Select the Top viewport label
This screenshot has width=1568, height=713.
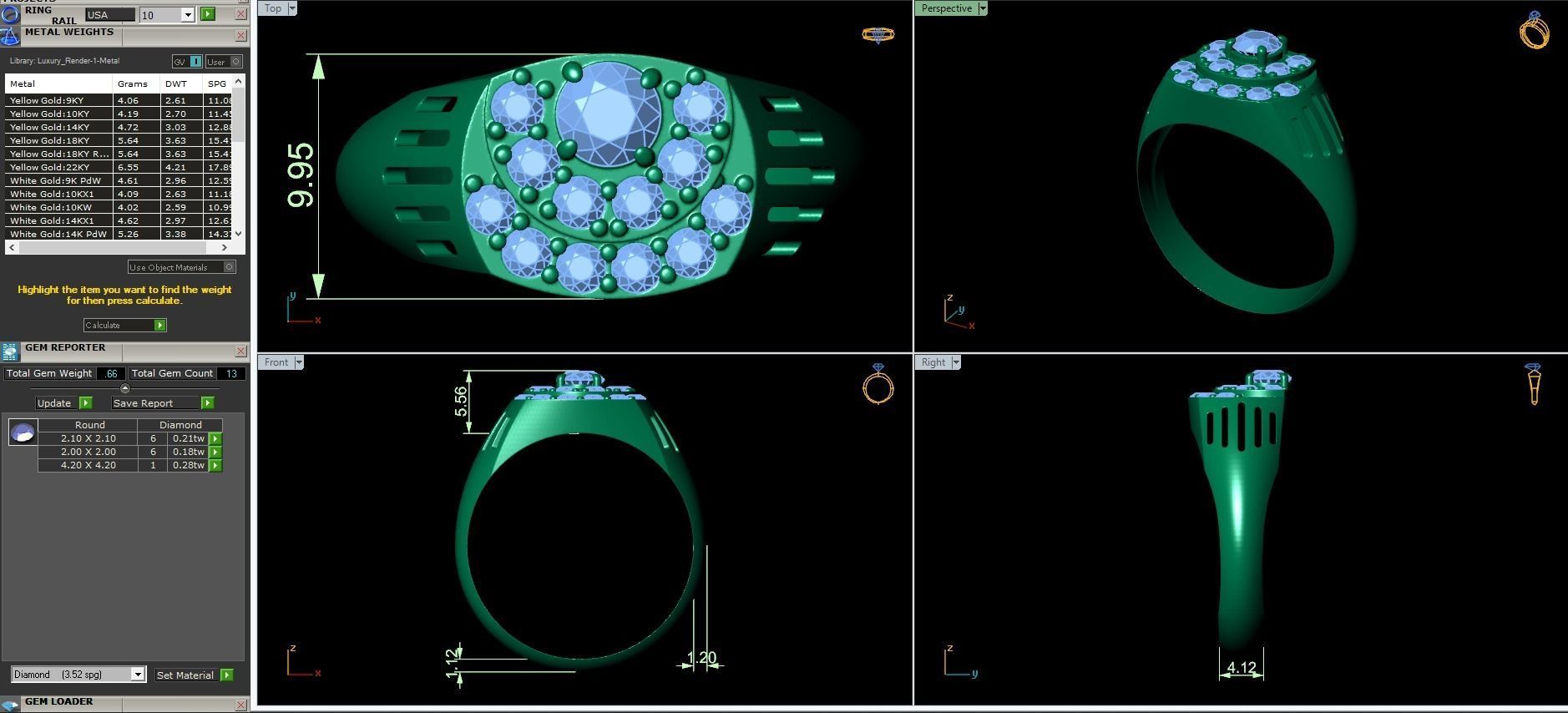tap(273, 8)
